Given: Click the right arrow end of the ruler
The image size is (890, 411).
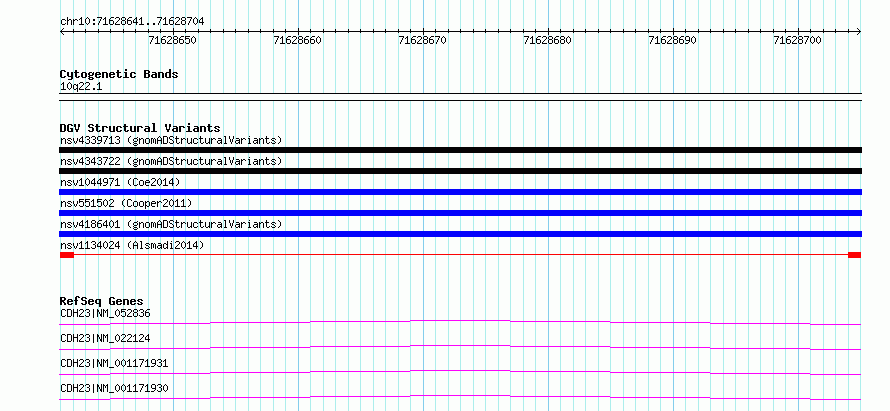Looking at the screenshot, I should (859, 32).
